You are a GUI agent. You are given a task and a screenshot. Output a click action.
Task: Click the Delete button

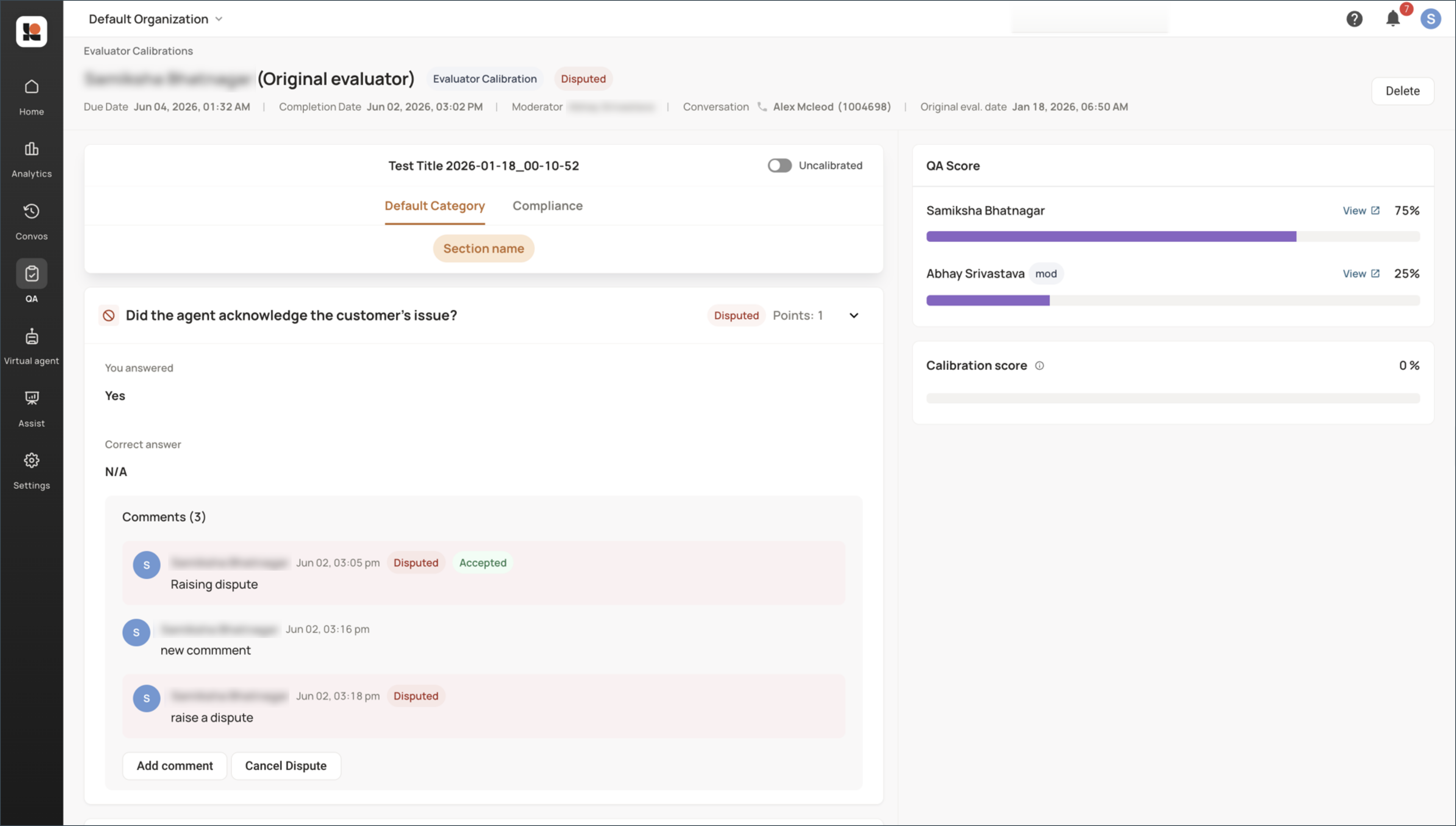point(1403,91)
